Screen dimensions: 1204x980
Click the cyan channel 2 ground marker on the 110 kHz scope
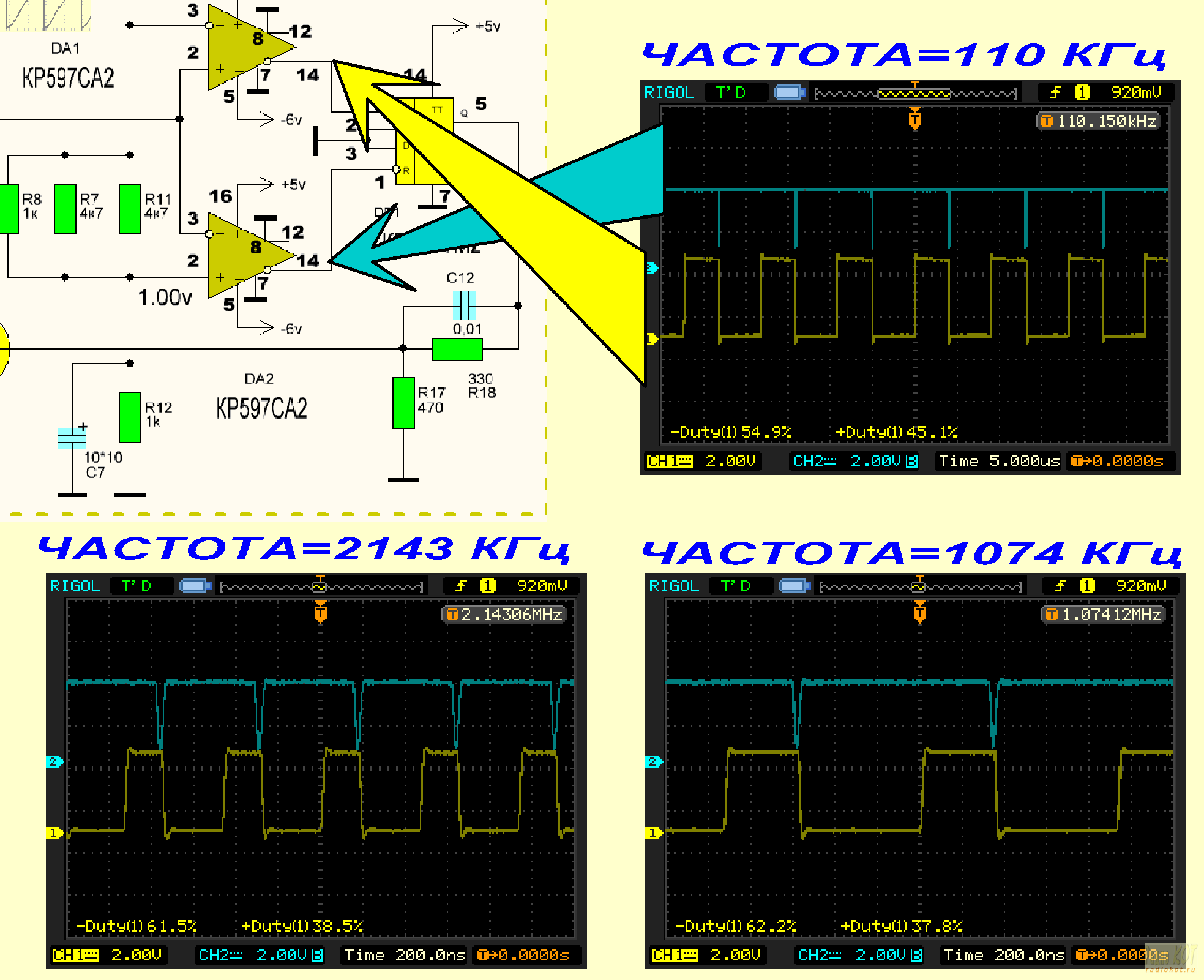pyautogui.click(x=652, y=267)
